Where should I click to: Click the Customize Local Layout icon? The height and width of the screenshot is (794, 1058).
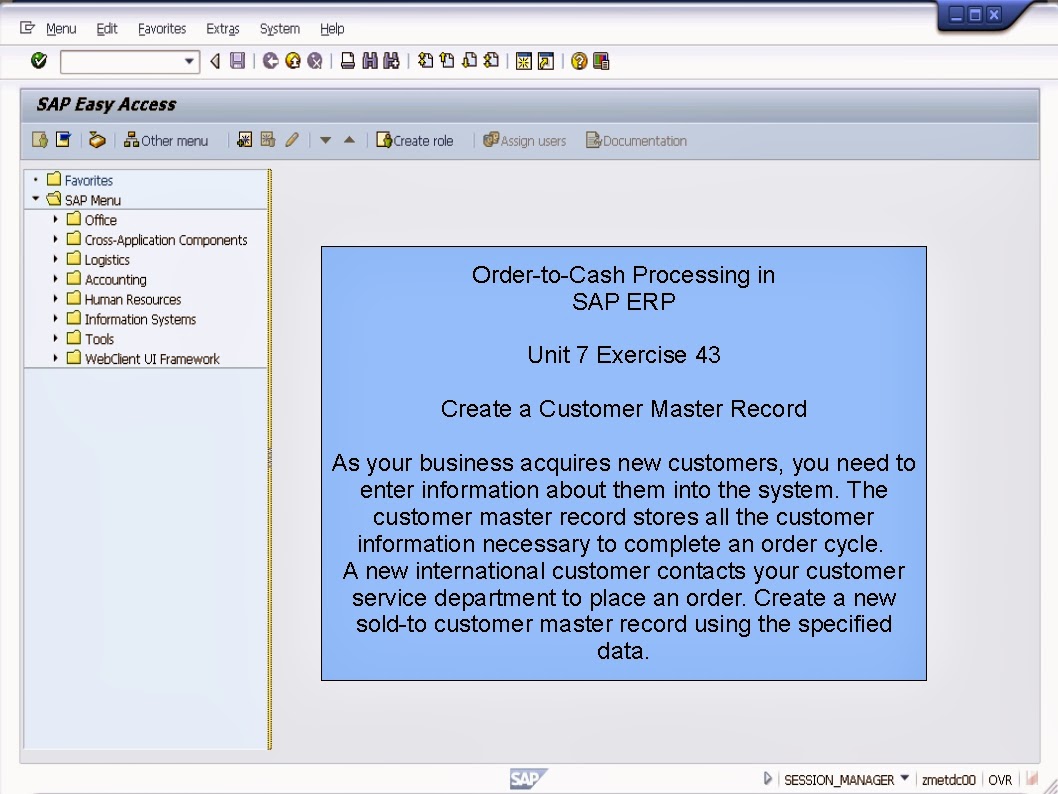point(601,61)
